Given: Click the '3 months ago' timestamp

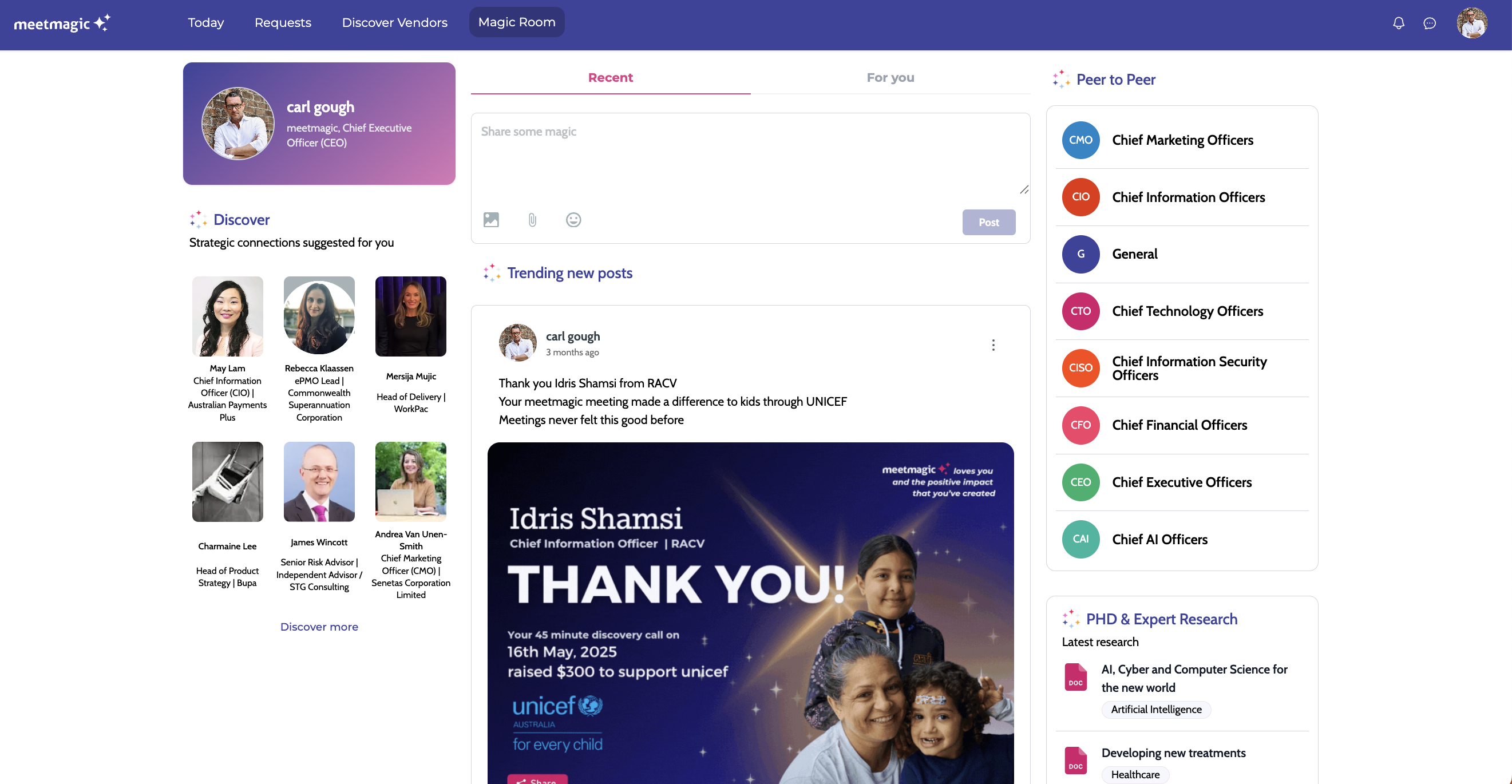Looking at the screenshot, I should click(572, 352).
